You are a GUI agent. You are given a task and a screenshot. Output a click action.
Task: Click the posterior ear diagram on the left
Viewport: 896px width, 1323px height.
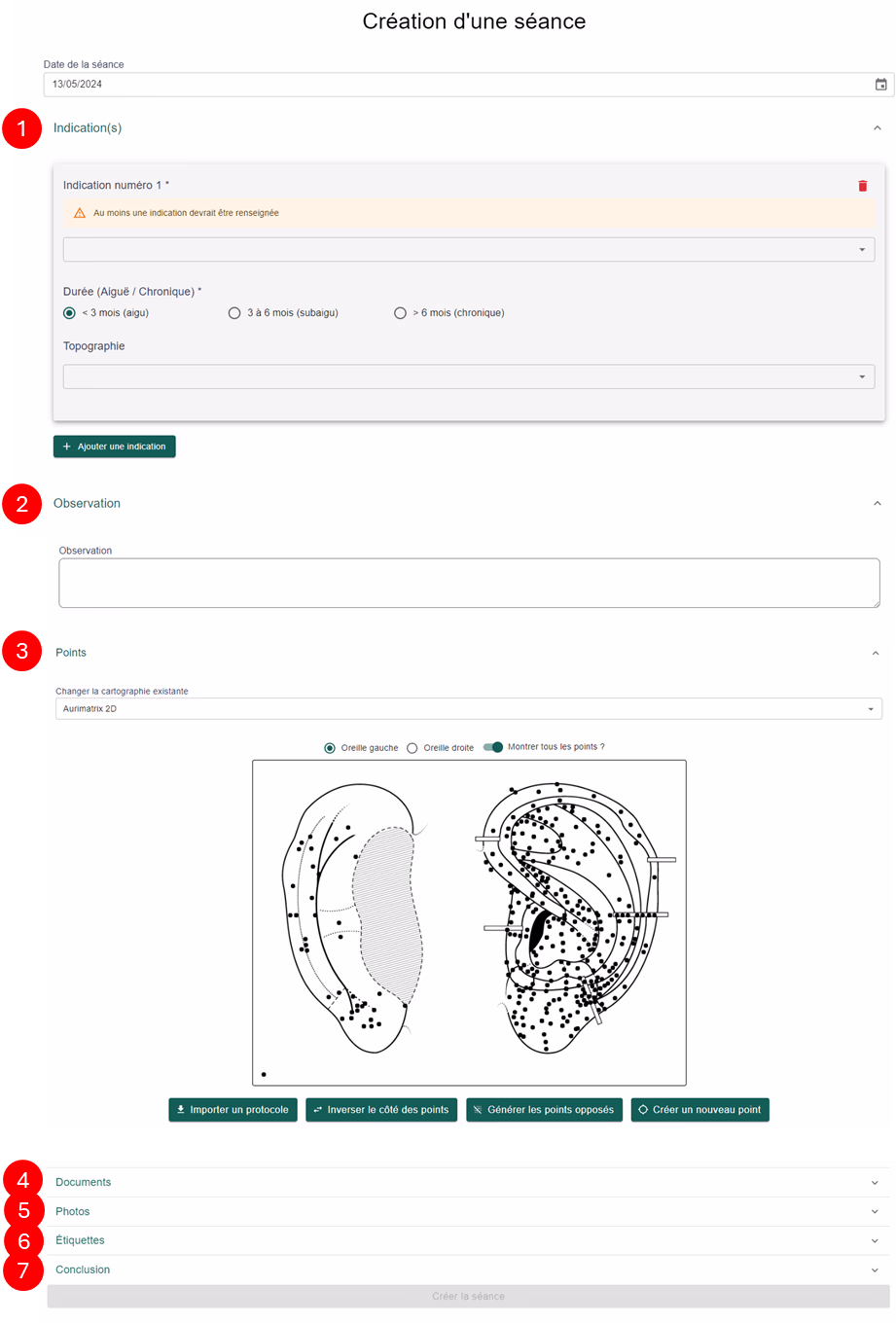(355, 917)
